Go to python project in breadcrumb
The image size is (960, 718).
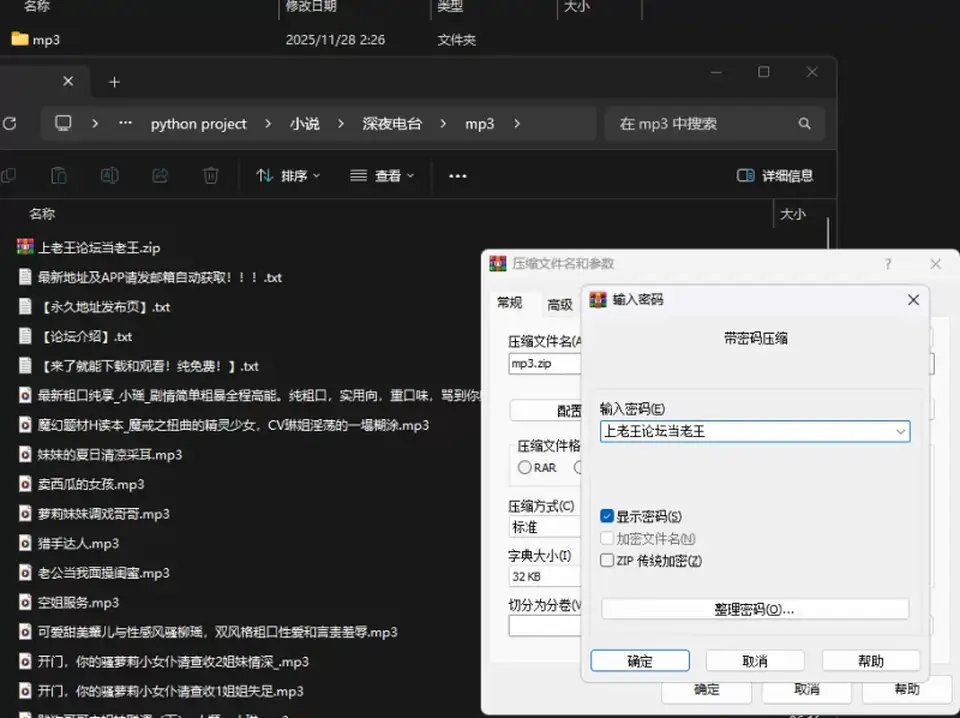point(198,124)
